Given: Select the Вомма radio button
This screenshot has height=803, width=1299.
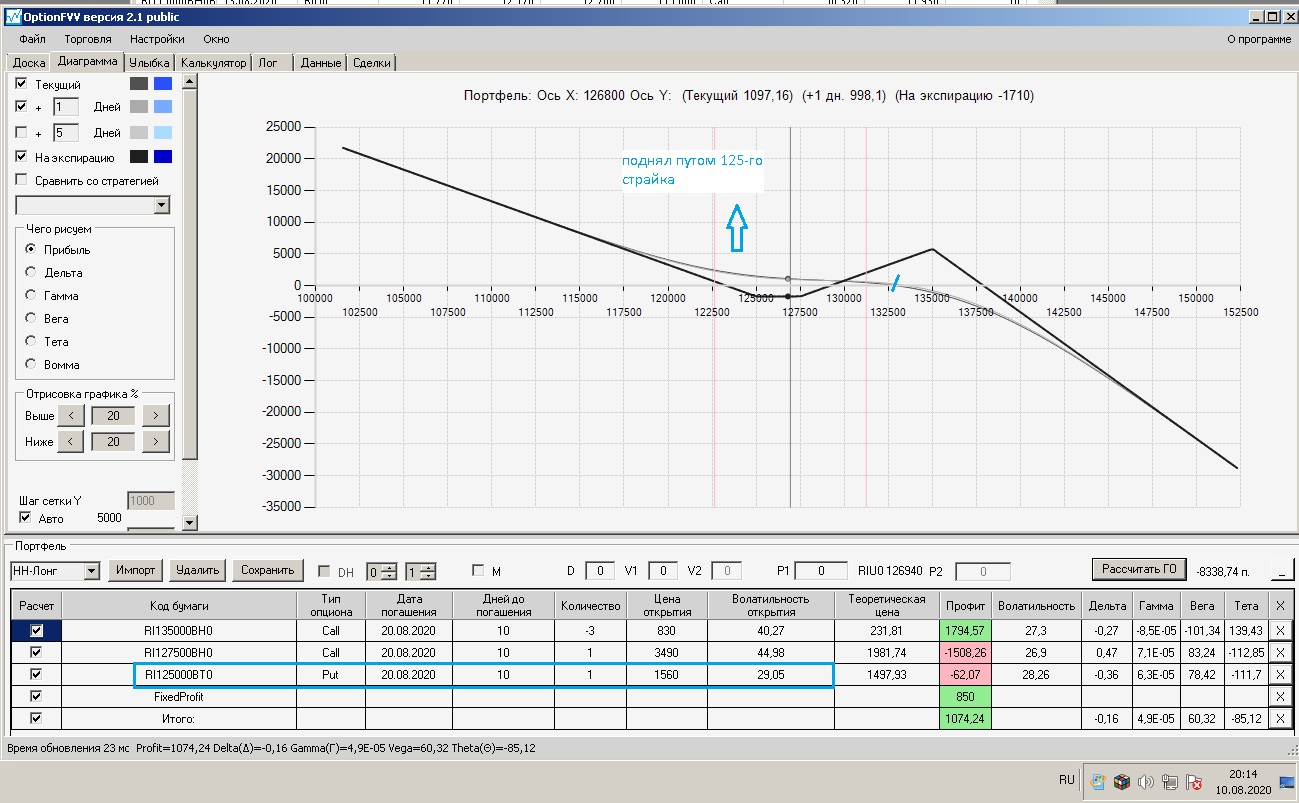Looking at the screenshot, I should (31, 364).
